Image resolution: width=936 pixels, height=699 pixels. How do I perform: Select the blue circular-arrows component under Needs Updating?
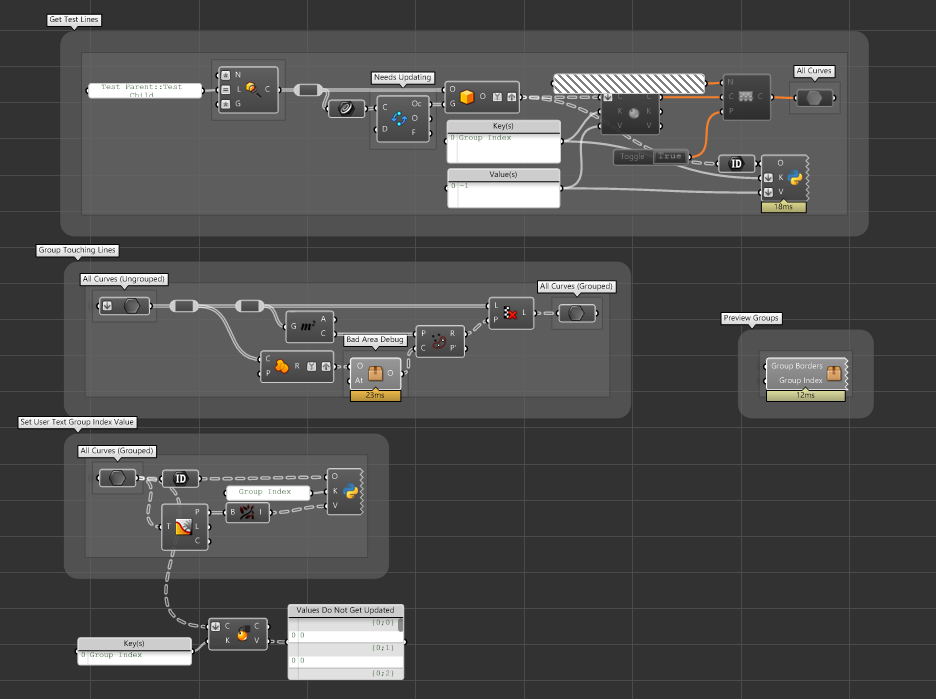403,118
